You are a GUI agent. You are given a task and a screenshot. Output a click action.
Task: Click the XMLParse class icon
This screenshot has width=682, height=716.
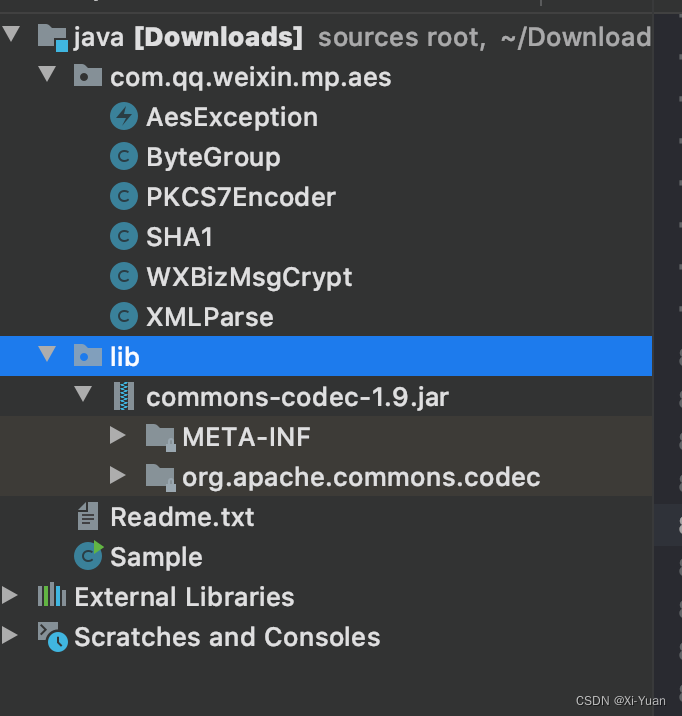pos(124,316)
